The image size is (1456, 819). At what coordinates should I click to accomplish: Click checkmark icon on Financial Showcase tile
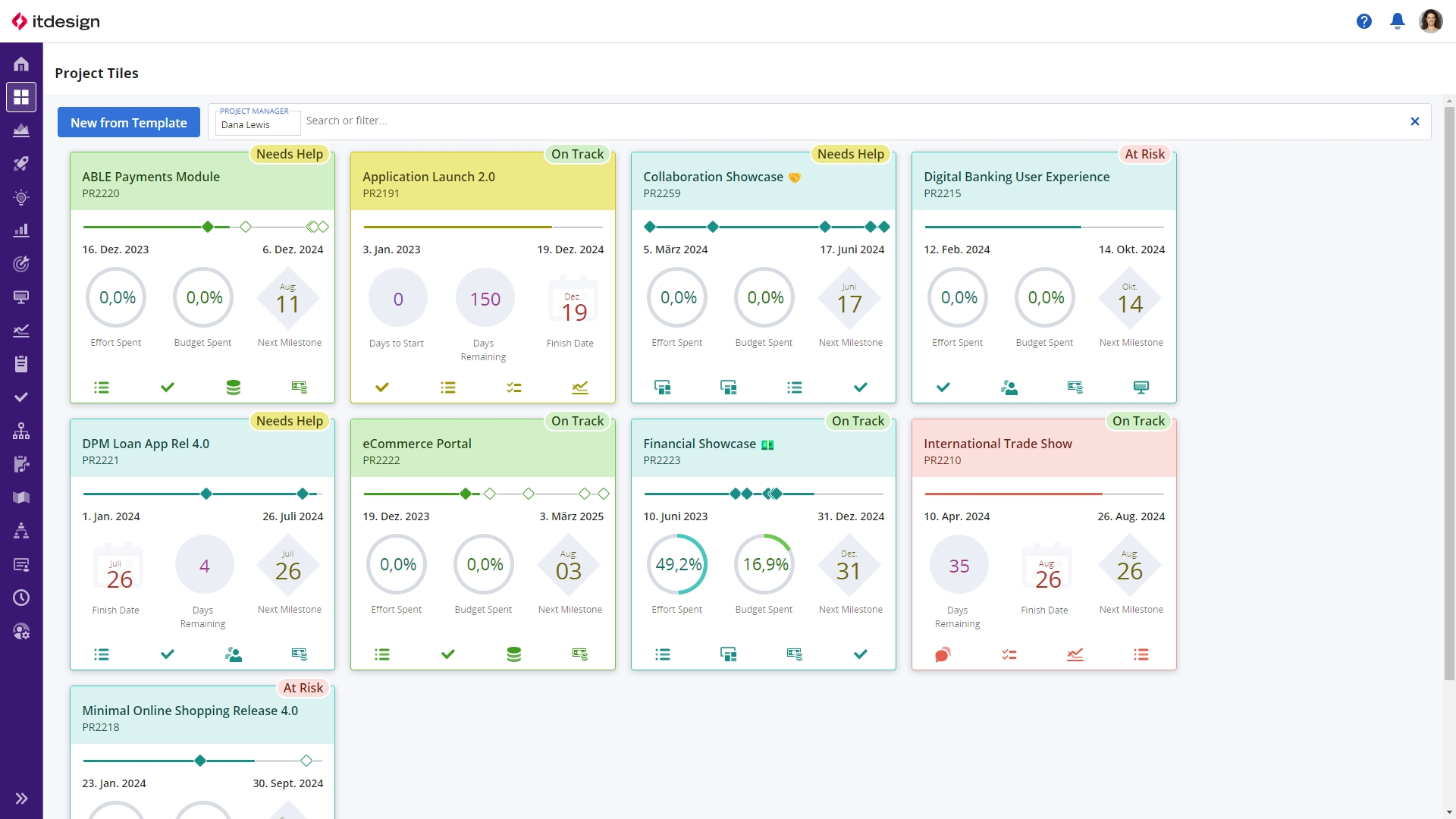tap(860, 654)
